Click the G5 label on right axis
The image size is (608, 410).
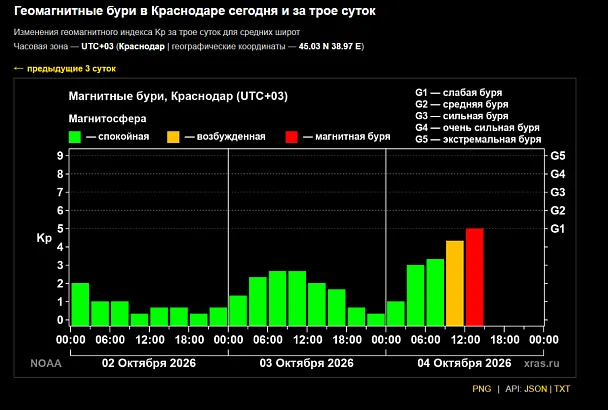pos(558,156)
